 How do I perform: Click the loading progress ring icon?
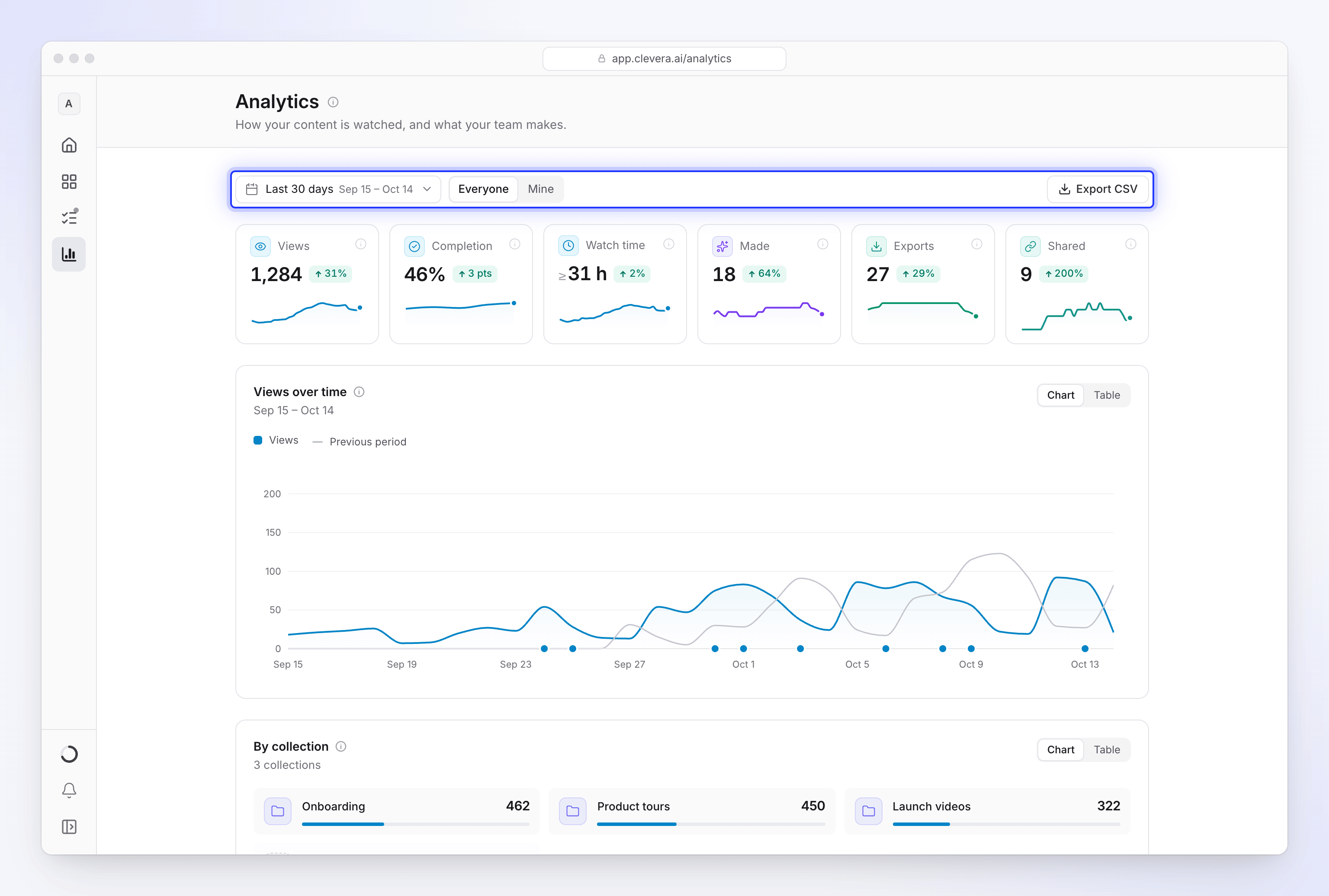69,754
